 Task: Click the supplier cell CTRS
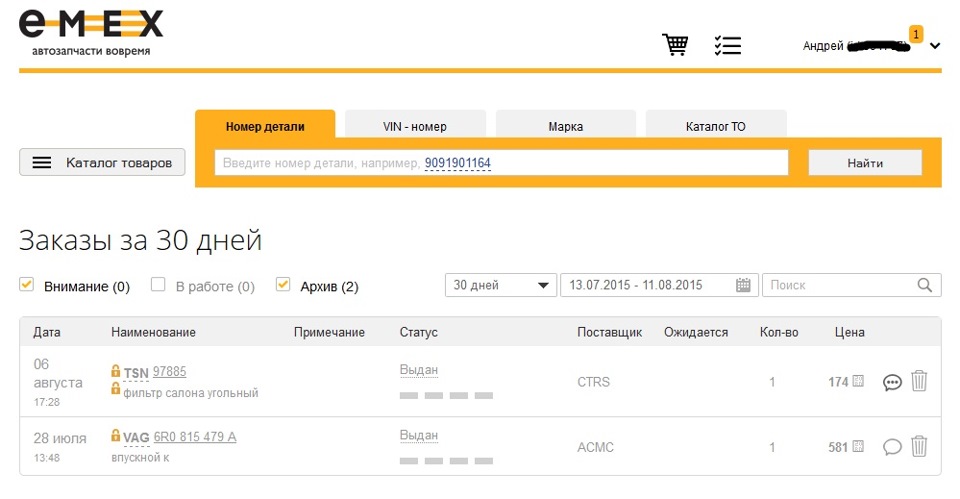[x=593, y=381]
